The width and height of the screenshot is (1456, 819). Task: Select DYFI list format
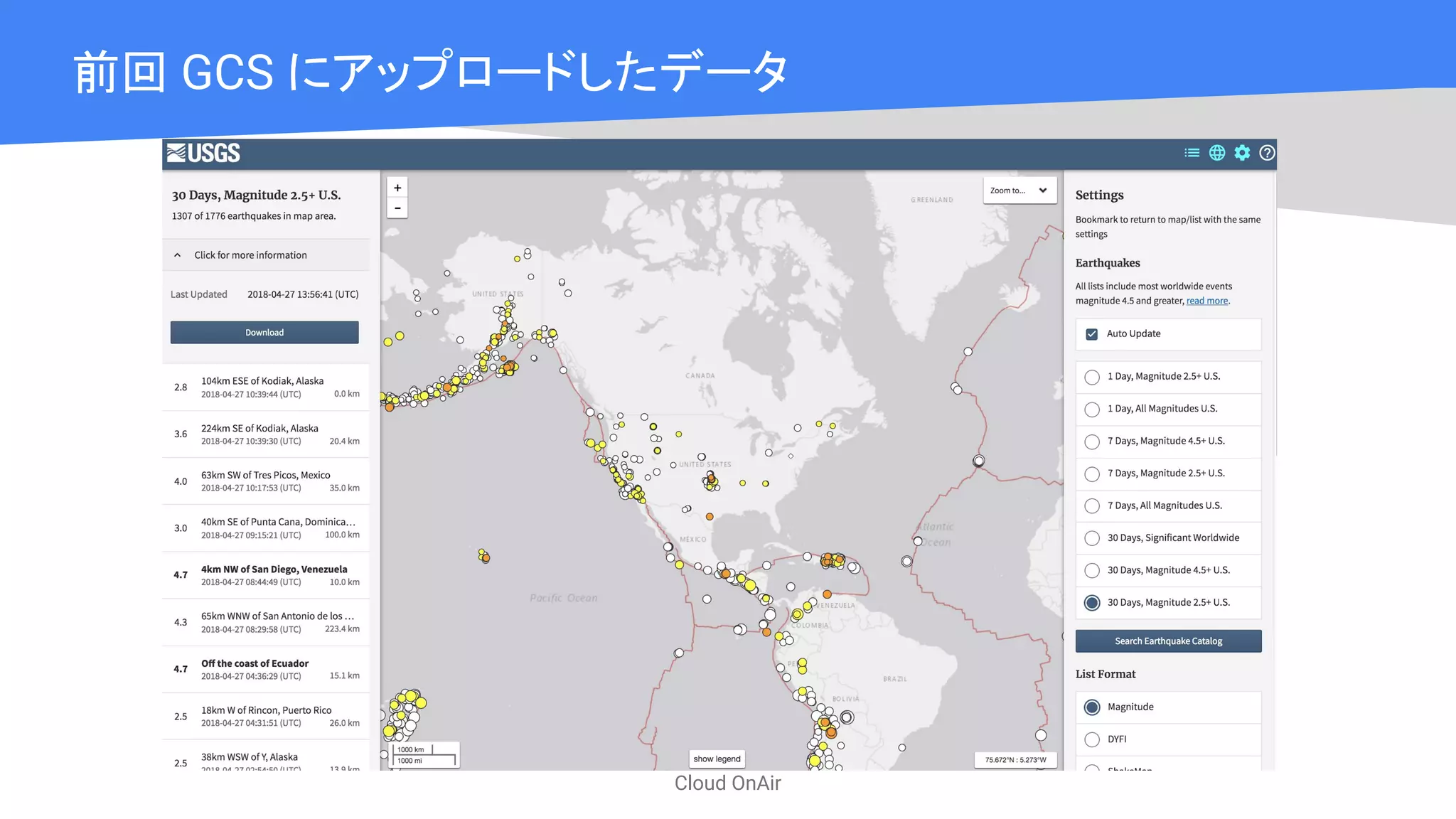point(1168,739)
